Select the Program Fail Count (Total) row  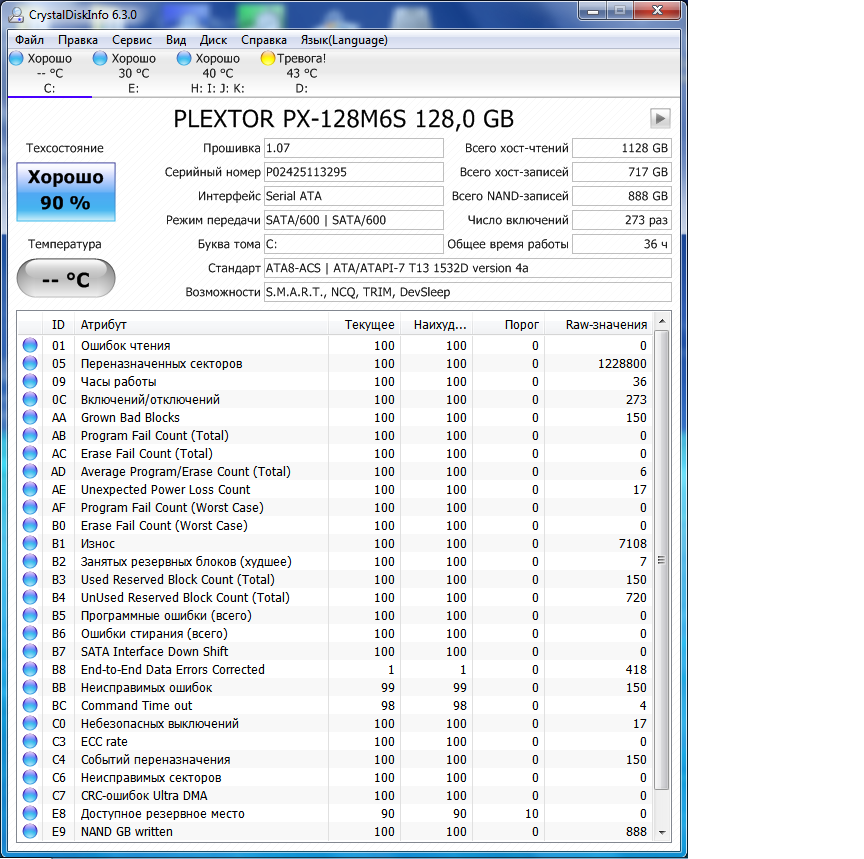335,435
